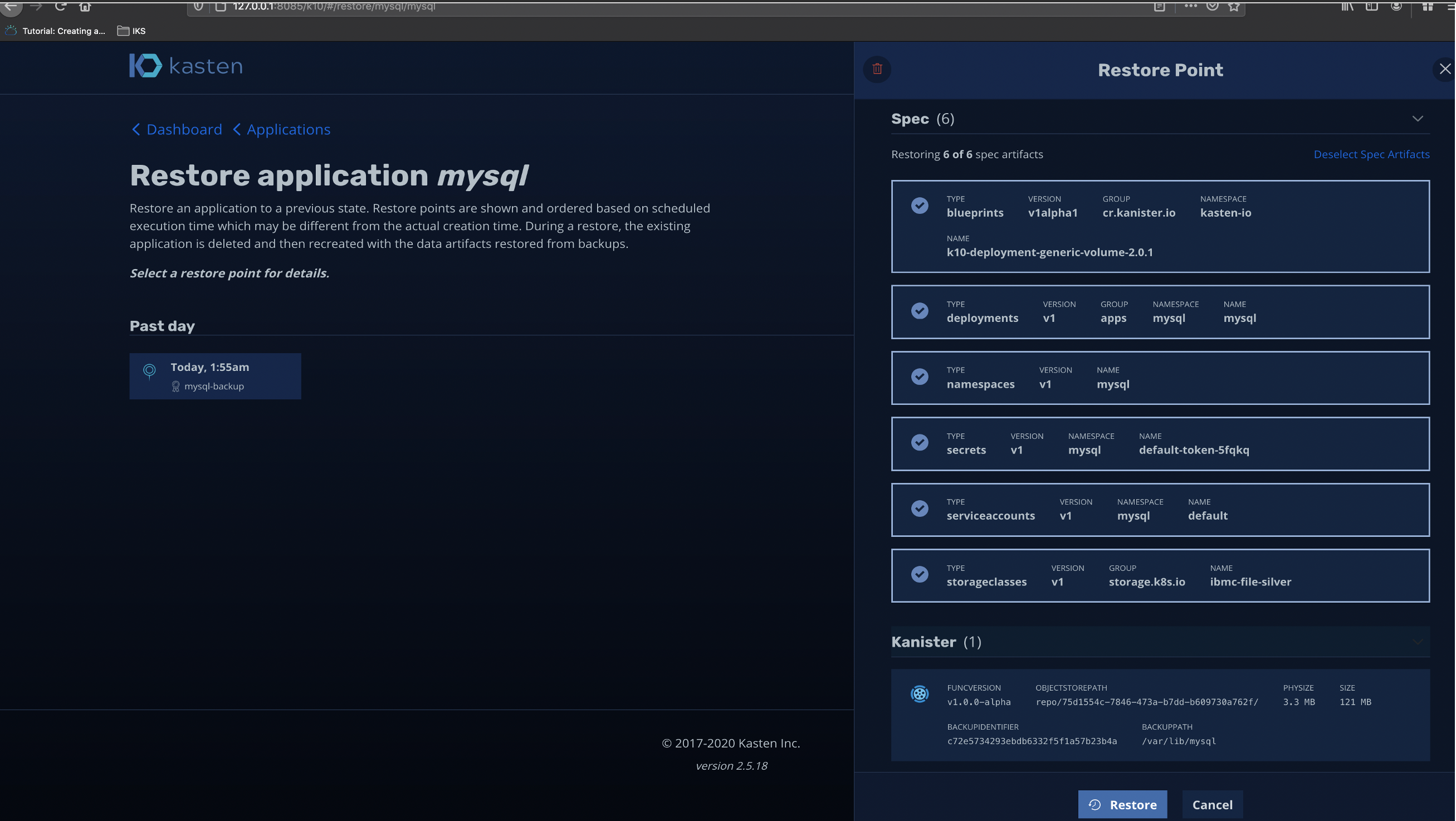1456x821 pixels.
Task: Deselect the secrets default-token-5fqkq artifact
Action: coord(919,442)
